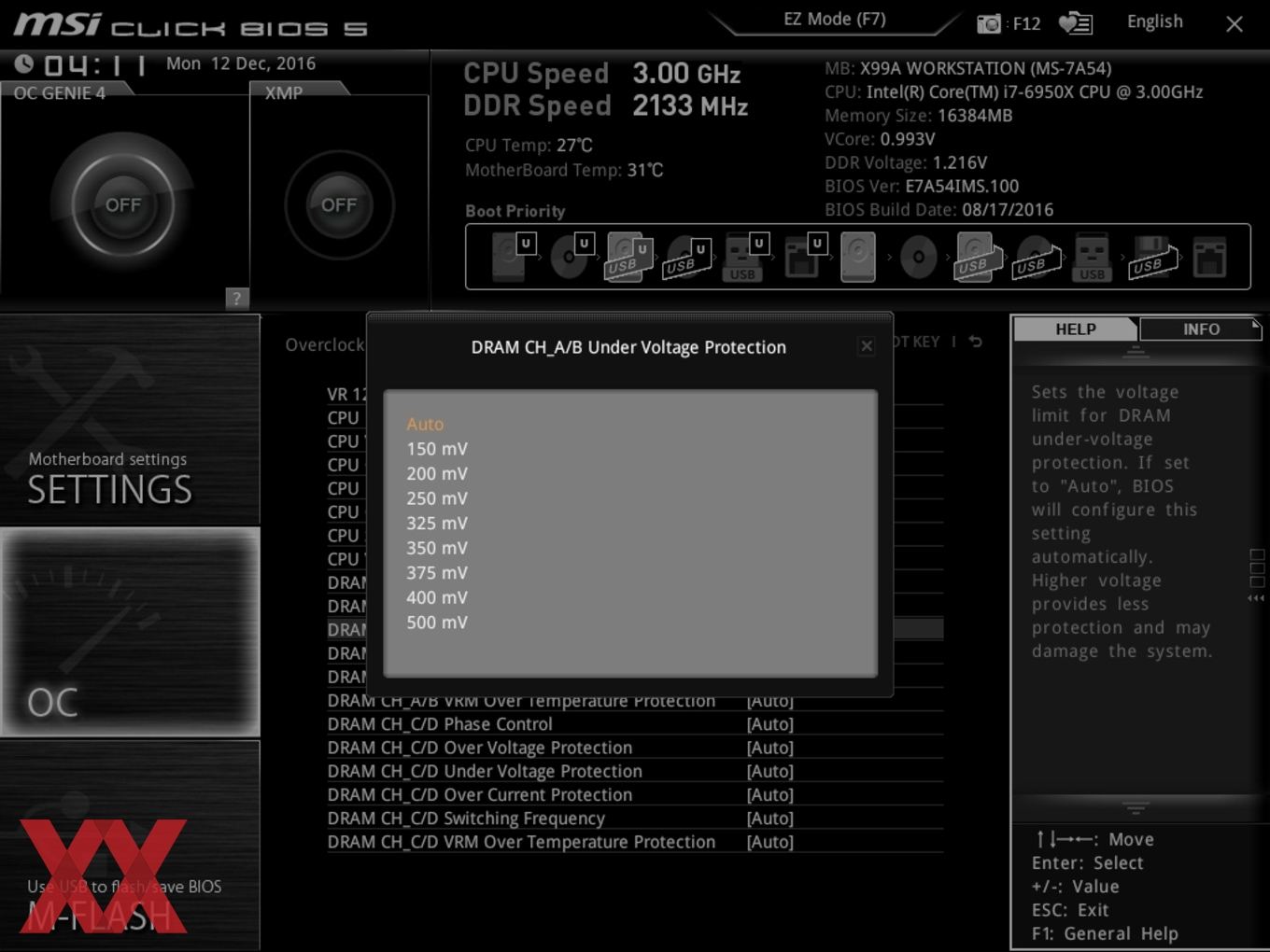Open the favorites heart icon
Screen dimensions: 1270x952
coord(1075,23)
